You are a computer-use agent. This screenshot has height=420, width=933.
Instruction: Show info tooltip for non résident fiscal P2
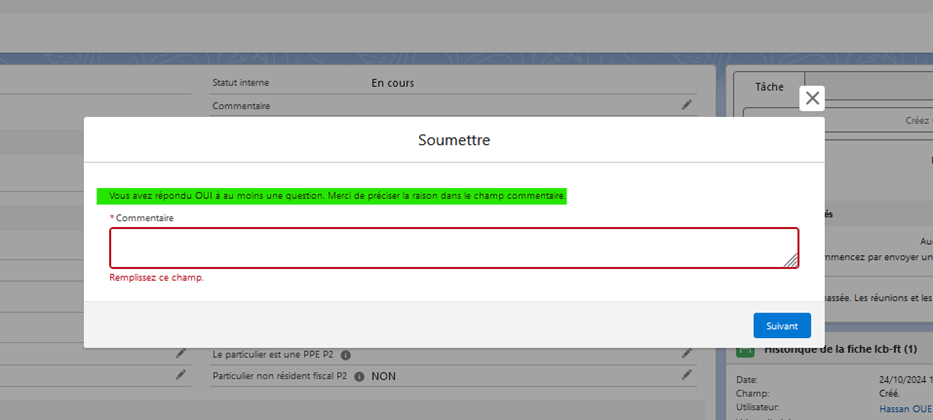(x=359, y=377)
